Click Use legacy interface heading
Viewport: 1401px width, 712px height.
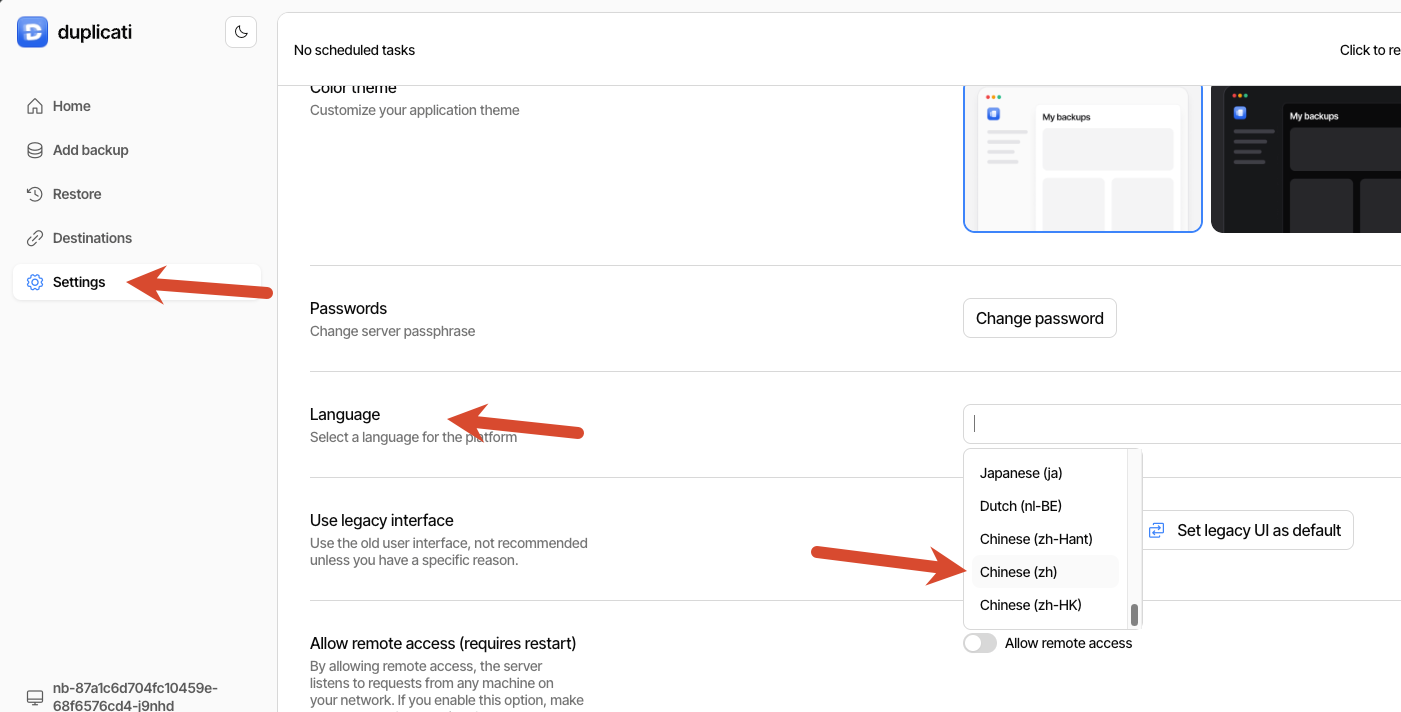[x=382, y=520]
